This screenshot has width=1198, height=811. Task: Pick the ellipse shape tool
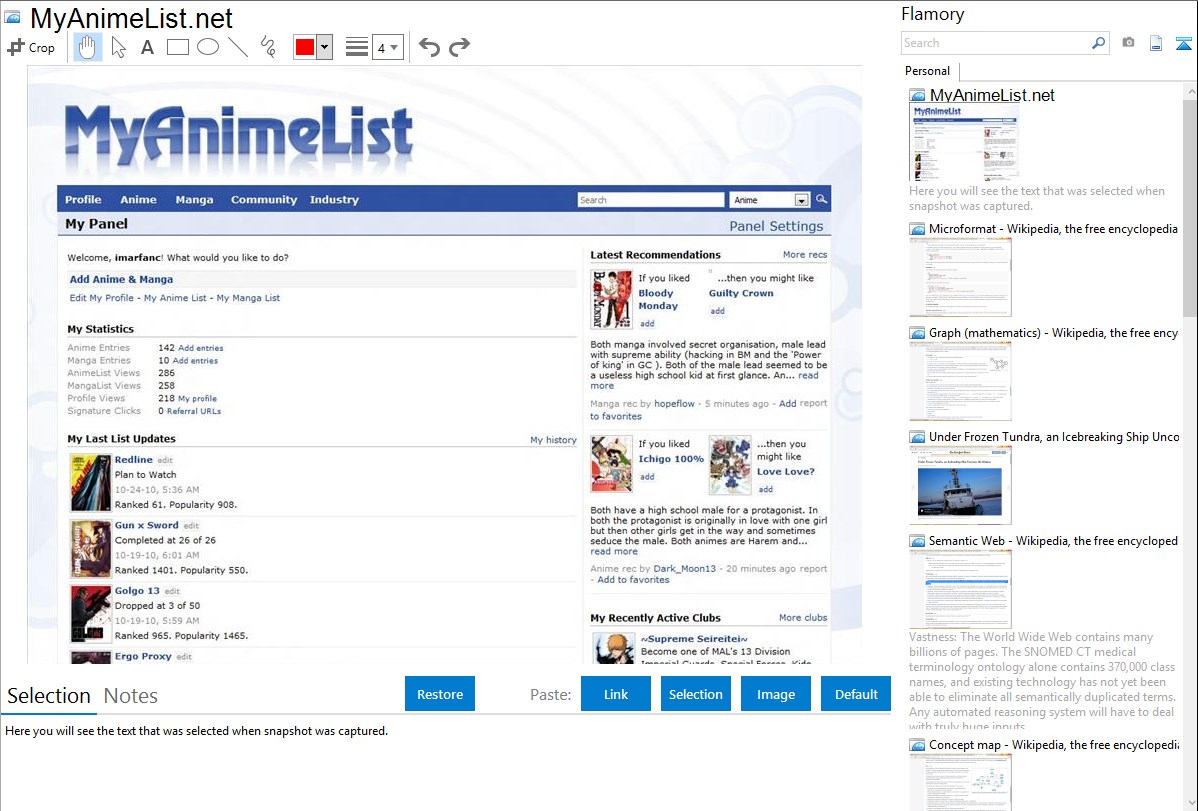click(208, 47)
